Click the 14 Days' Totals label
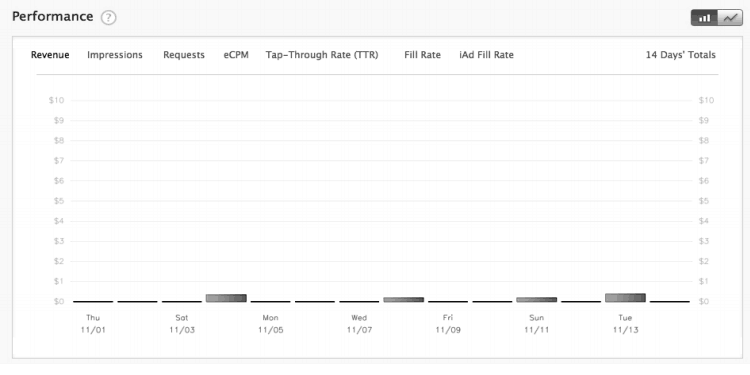Screen dimensions: 750x375 point(681,55)
